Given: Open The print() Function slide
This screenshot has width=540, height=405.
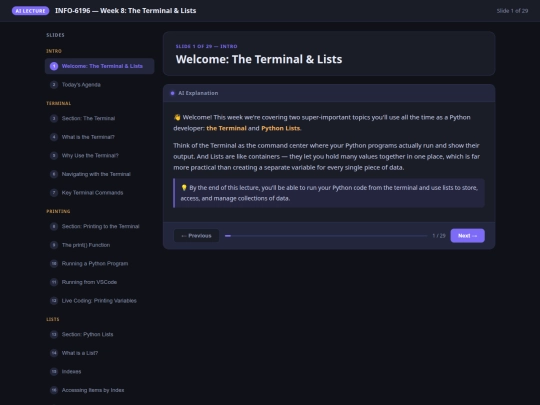Looking at the screenshot, I should coord(100,245).
